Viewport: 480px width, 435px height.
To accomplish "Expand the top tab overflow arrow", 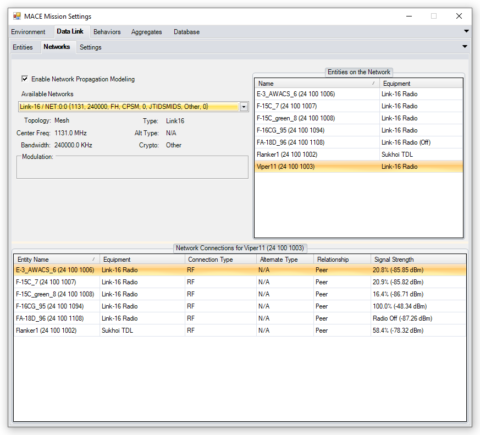I will pyautogui.click(x=466, y=31).
